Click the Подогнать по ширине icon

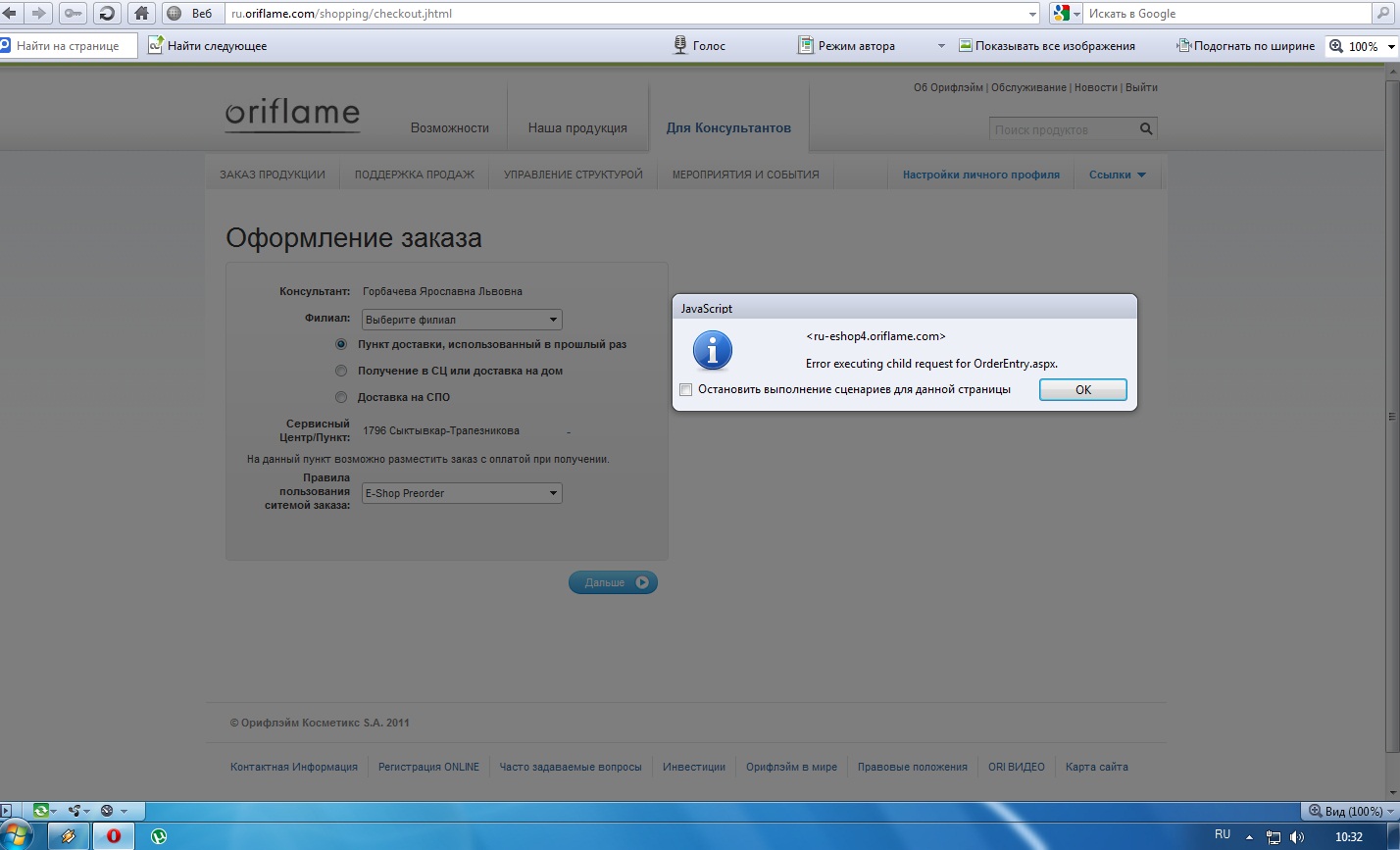[x=1183, y=45]
